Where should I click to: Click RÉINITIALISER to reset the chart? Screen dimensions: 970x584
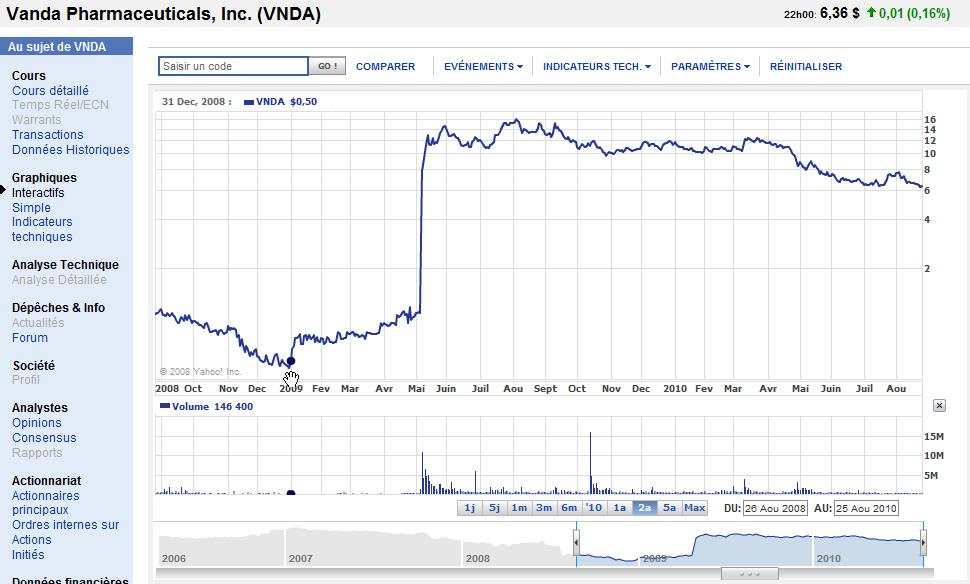pos(805,66)
